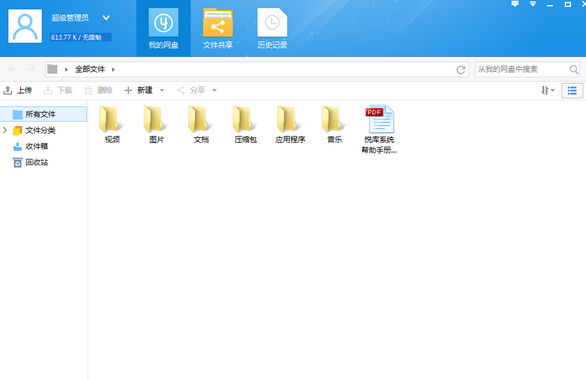This screenshot has width=586, height=381.
Task: Click the 上传 upload button
Action: point(17,90)
